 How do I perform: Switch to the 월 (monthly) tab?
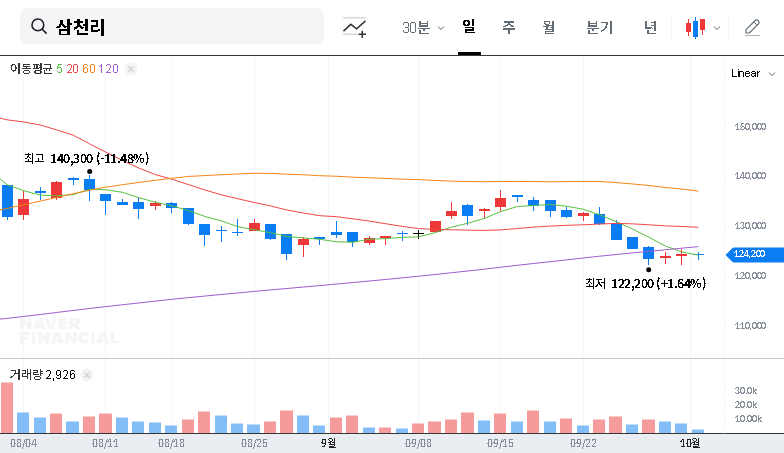[x=548, y=28]
